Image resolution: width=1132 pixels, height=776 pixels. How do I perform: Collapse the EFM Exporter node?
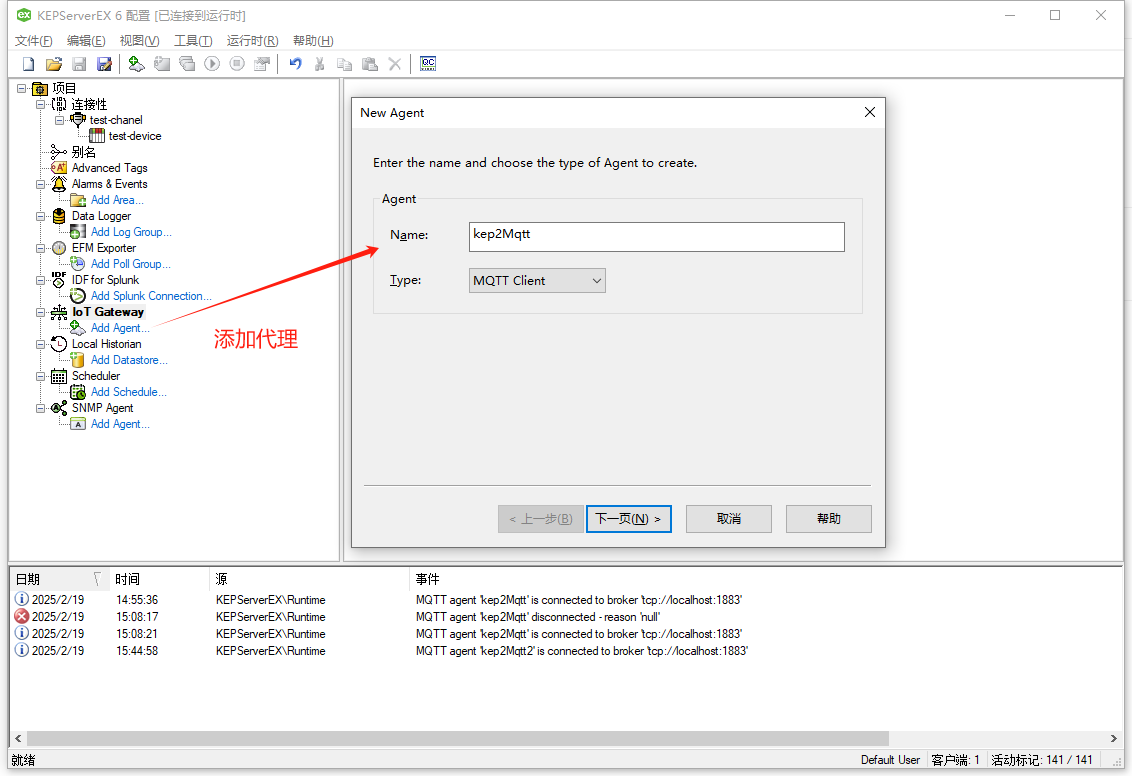tap(40, 248)
